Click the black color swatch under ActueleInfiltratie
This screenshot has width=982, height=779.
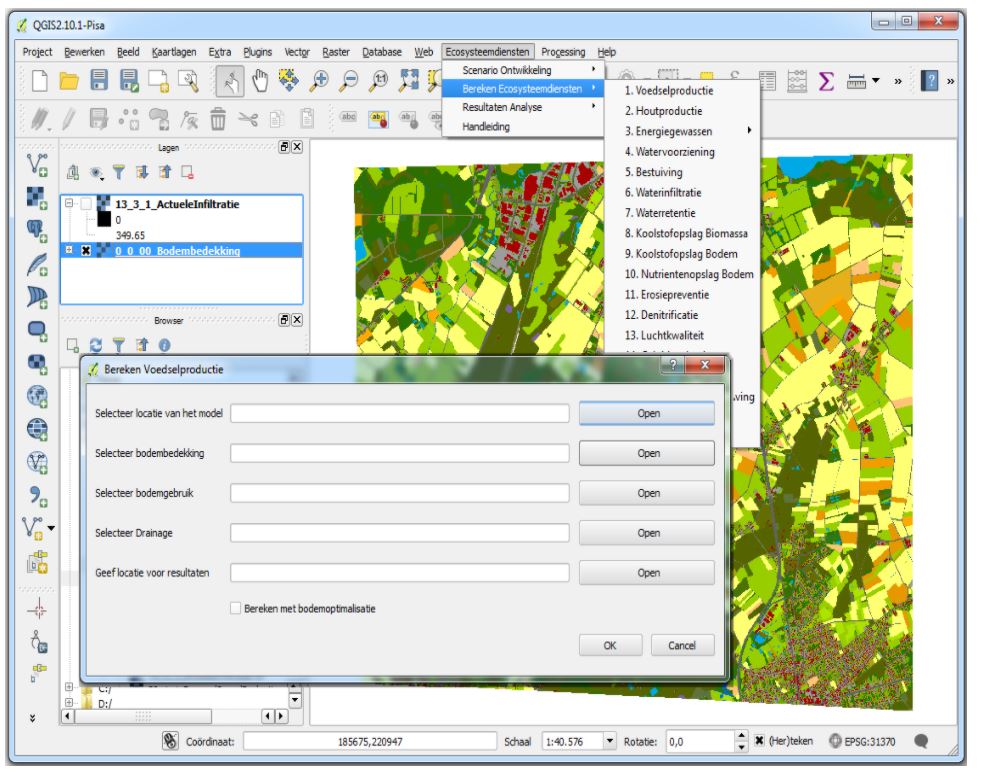(104, 220)
